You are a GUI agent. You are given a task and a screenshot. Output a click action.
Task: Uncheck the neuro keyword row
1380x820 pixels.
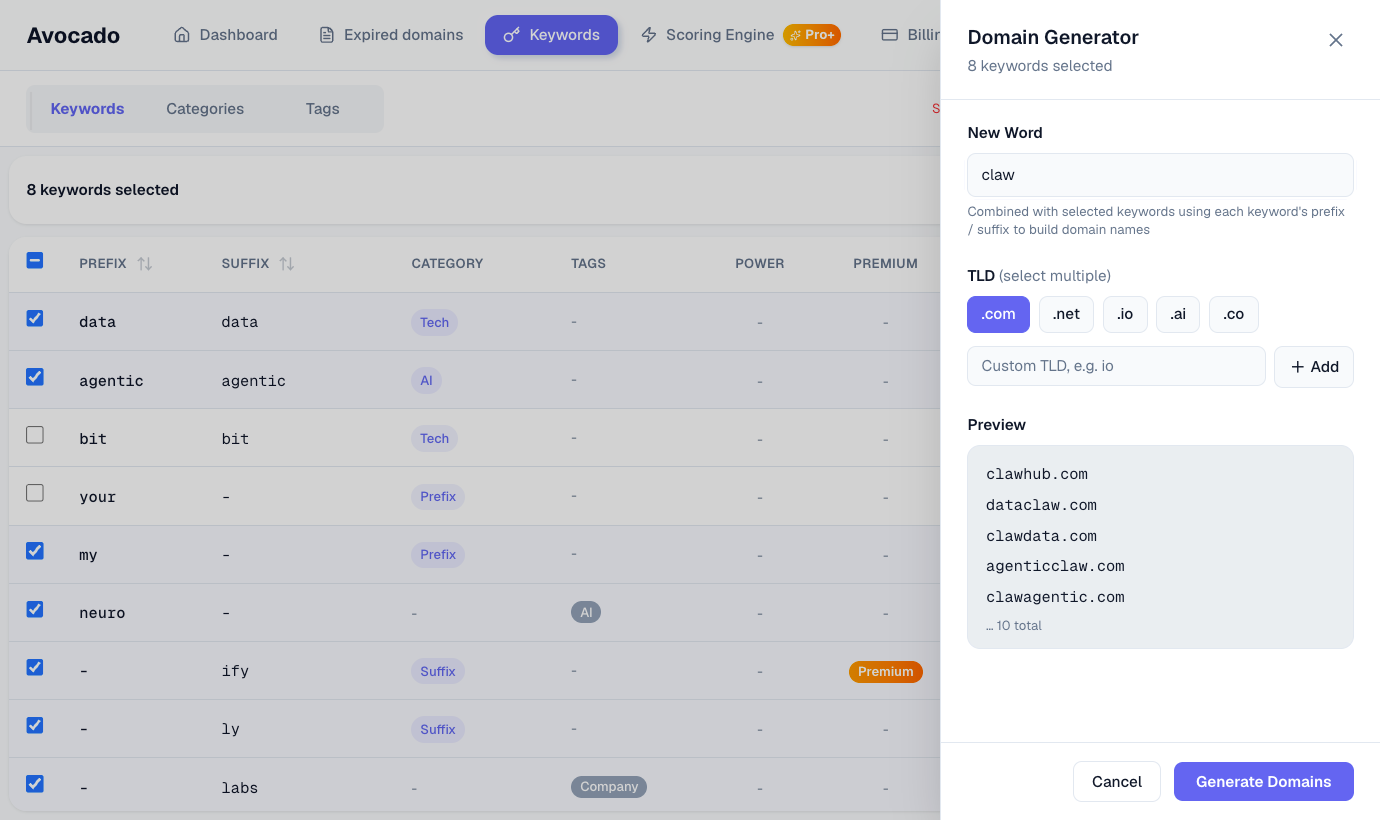tap(35, 609)
